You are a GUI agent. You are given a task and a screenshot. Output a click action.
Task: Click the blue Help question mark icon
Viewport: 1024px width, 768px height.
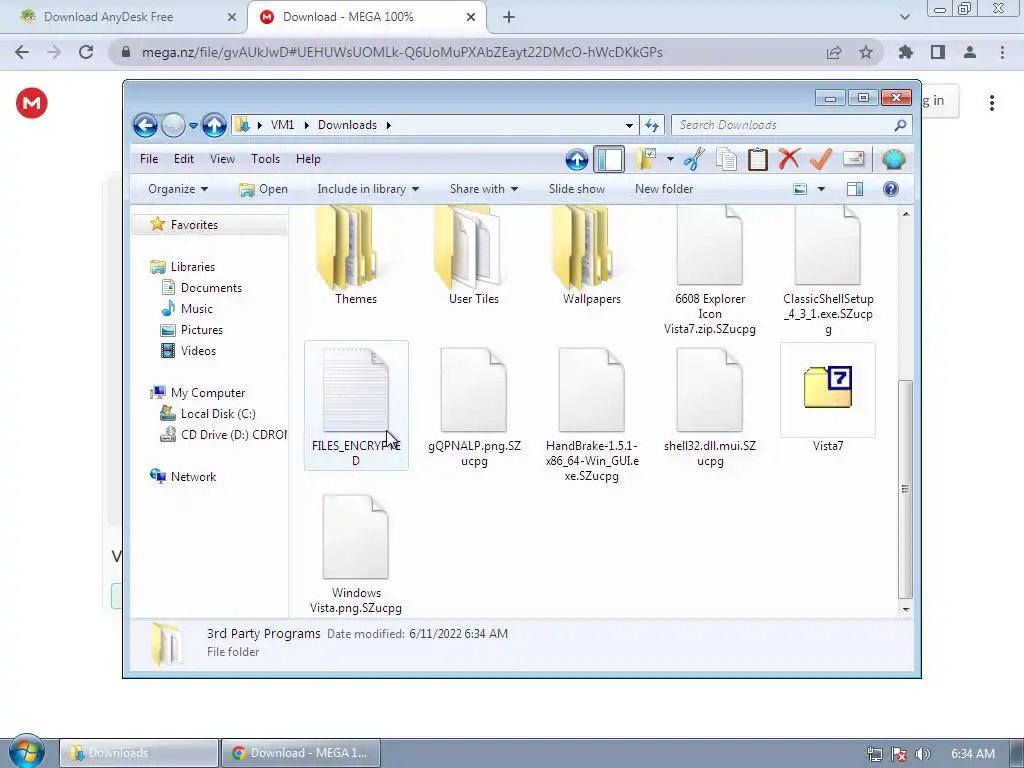point(891,189)
